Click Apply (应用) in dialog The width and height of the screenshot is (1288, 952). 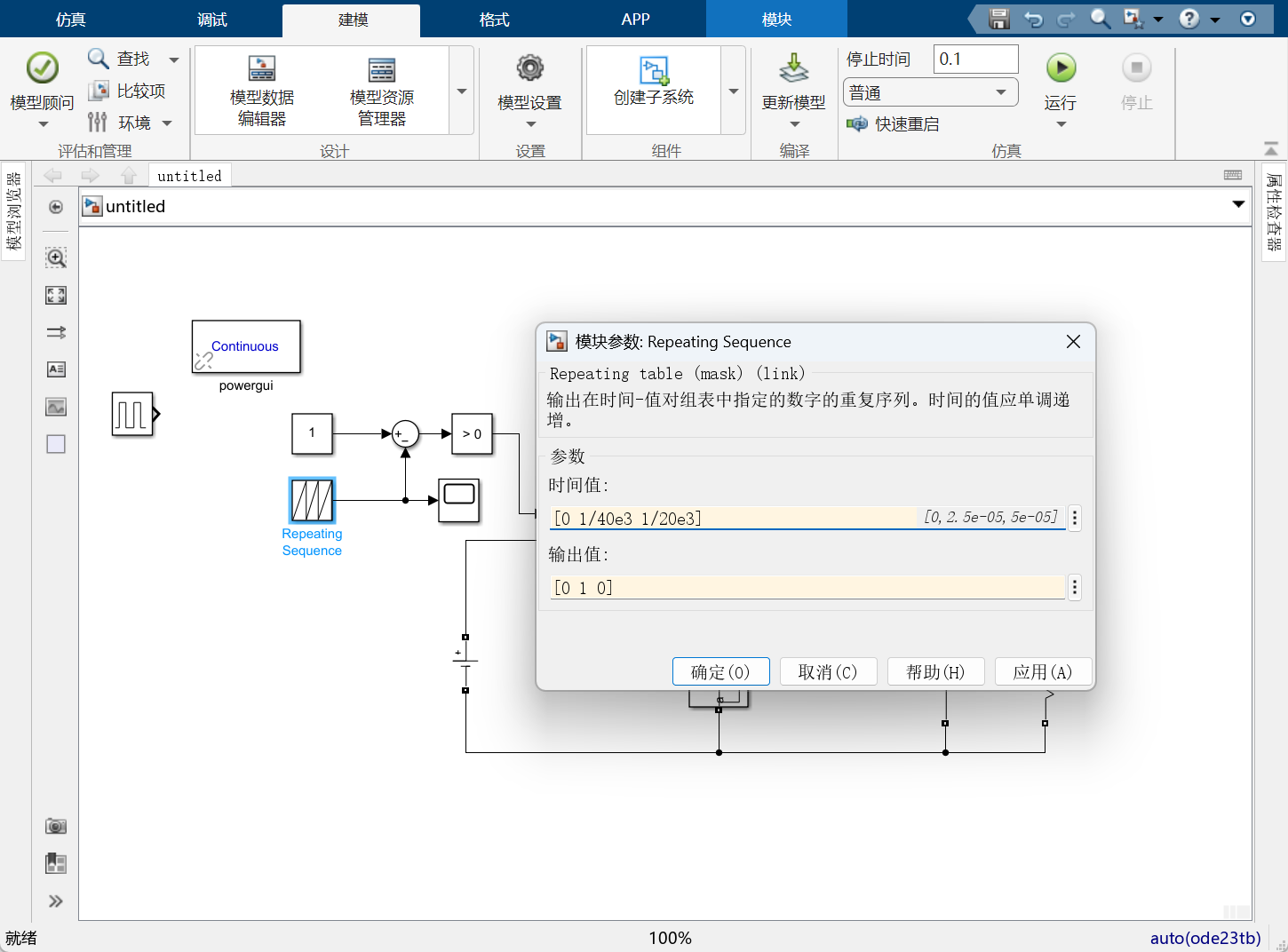pyautogui.click(x=1043, y=672)
